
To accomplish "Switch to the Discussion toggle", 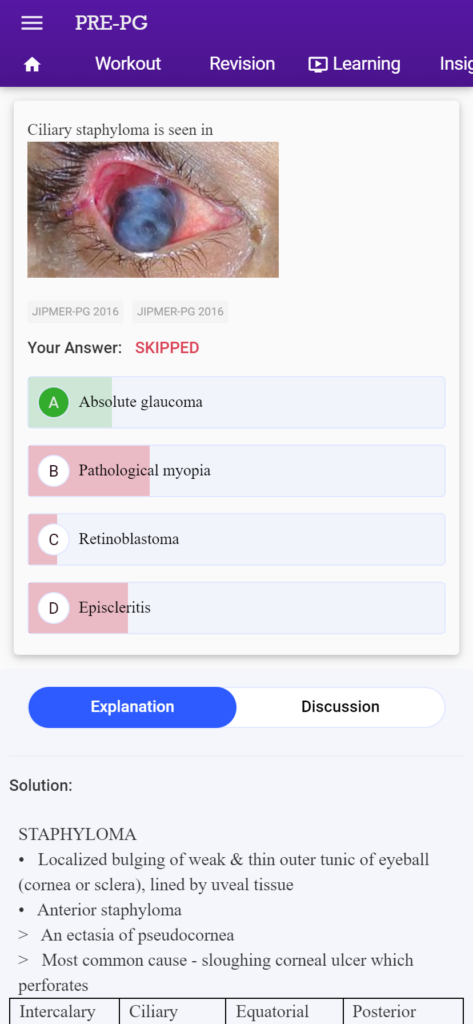I will [340, 707].
